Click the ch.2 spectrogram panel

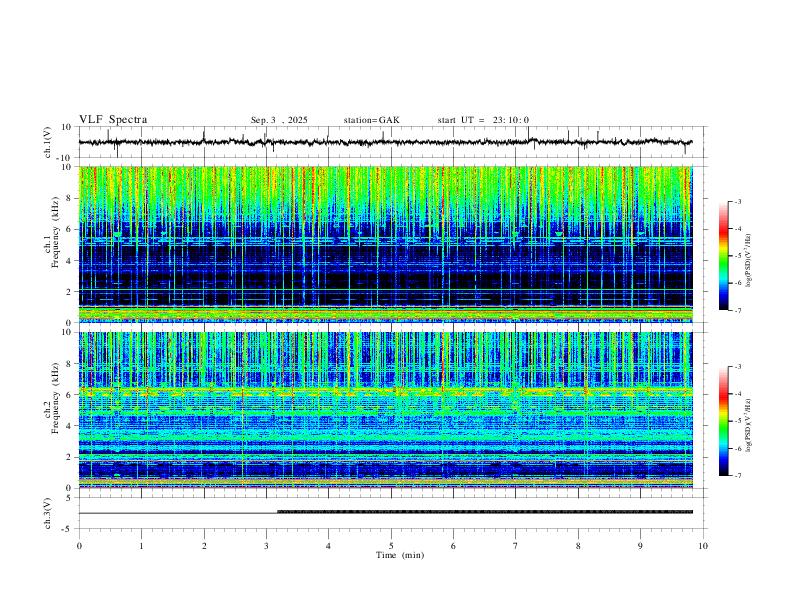pyautogui.click(x=385, y=410)
